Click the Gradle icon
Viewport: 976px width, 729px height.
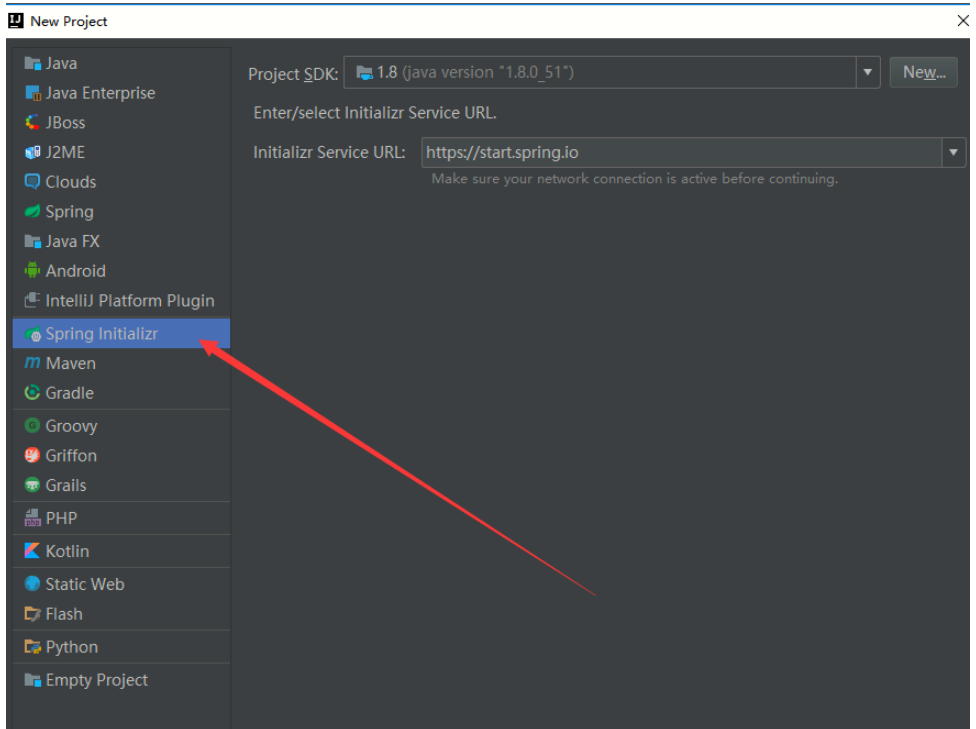pos(32,393)
